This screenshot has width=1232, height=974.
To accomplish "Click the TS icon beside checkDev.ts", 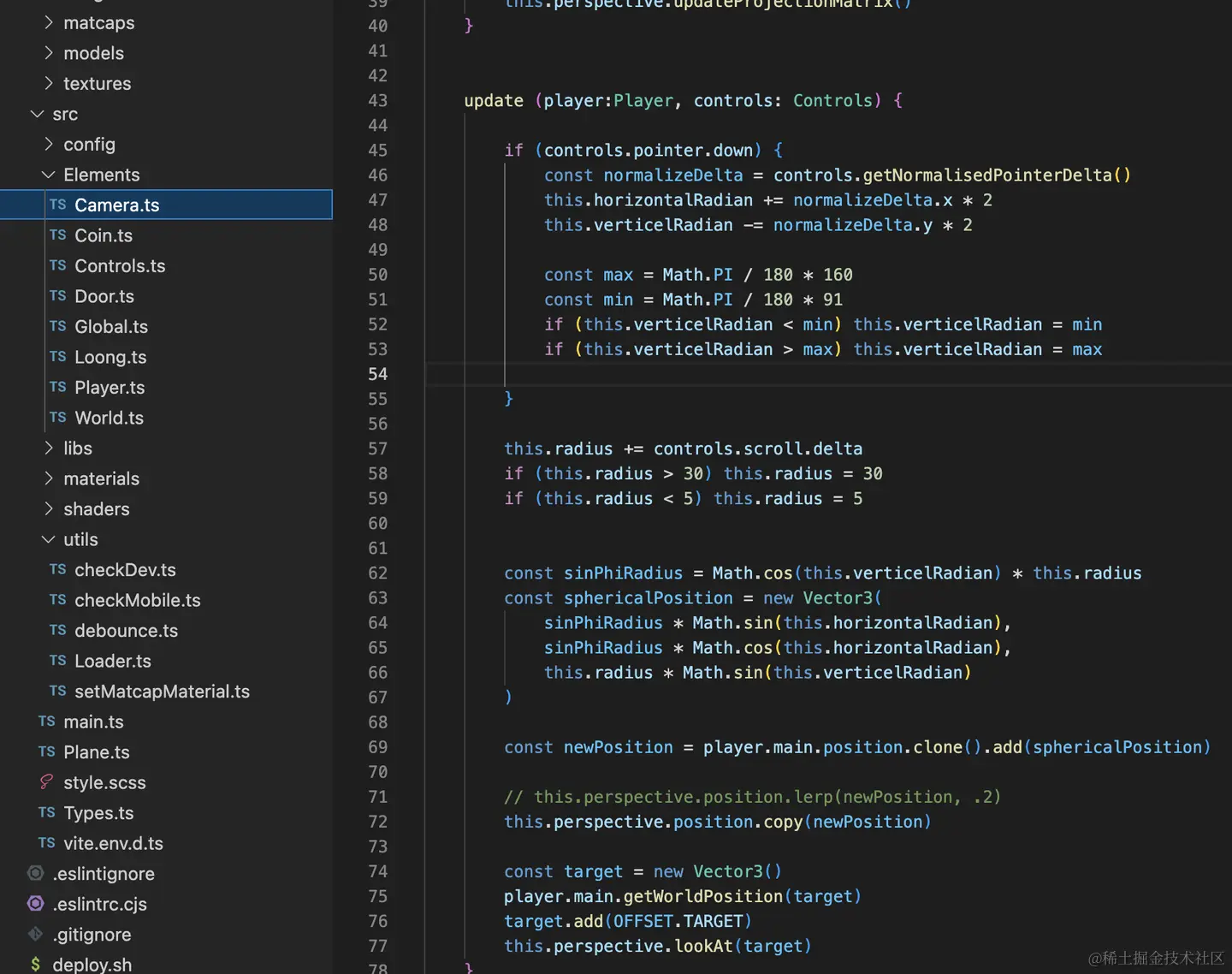I will point(57,569).
